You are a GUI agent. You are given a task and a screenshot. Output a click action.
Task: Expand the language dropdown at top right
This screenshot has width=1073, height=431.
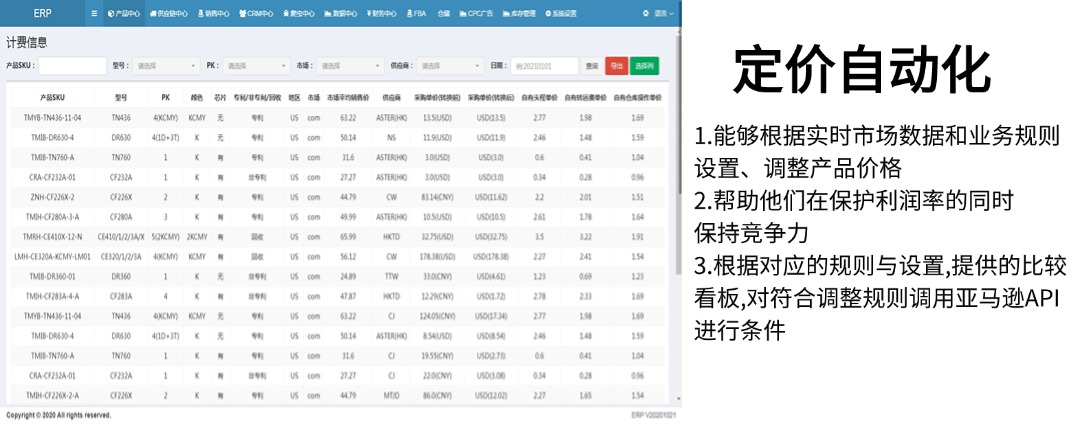[658, 14]
